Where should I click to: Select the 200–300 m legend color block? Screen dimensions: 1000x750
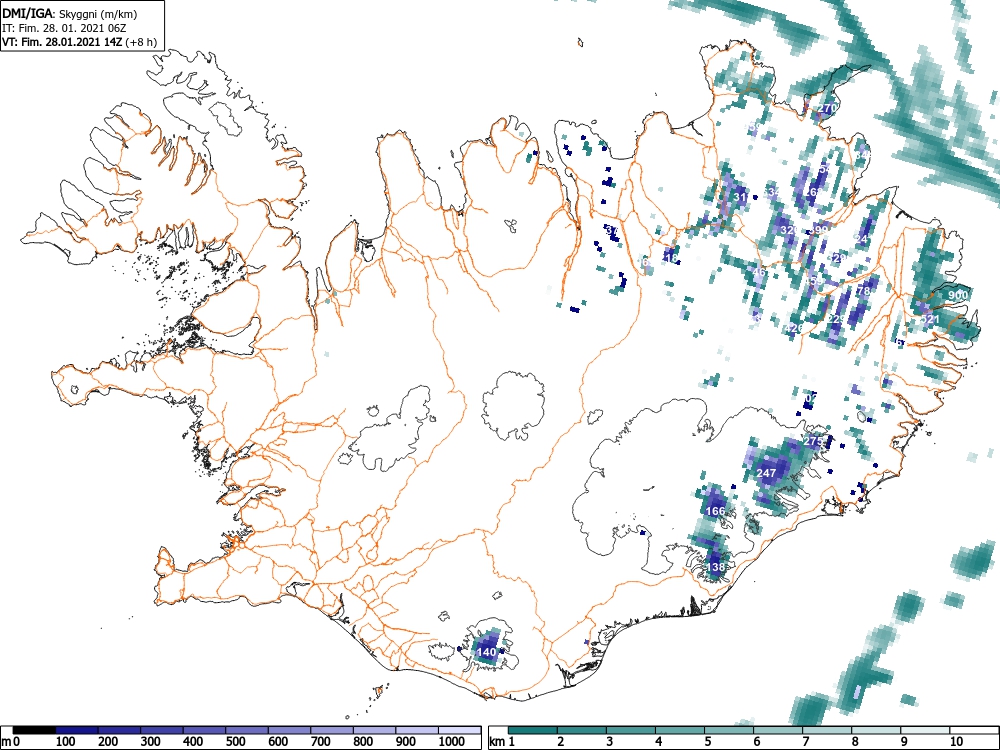coord(119,730)
